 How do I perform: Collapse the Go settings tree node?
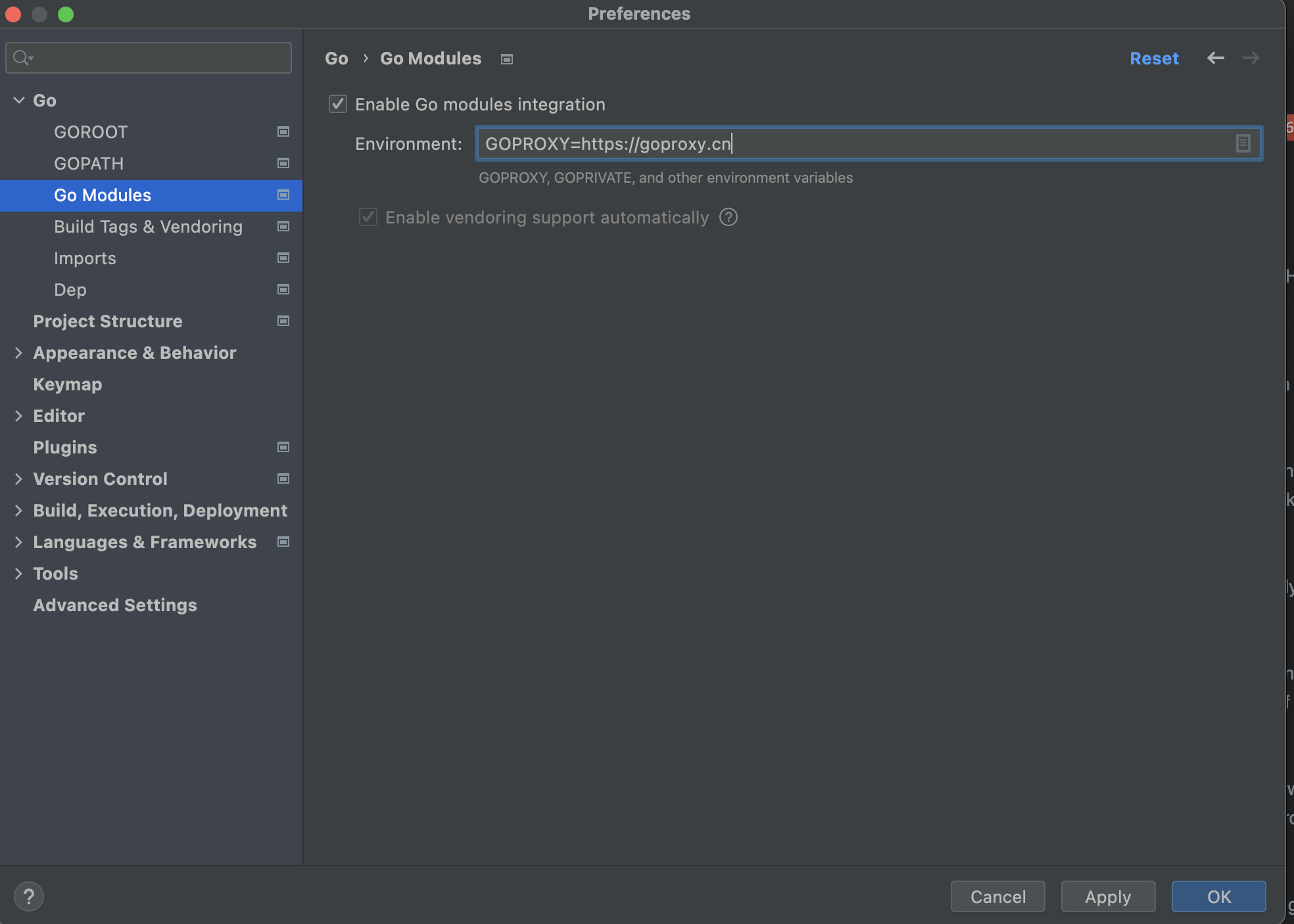(x=19, y=101)
